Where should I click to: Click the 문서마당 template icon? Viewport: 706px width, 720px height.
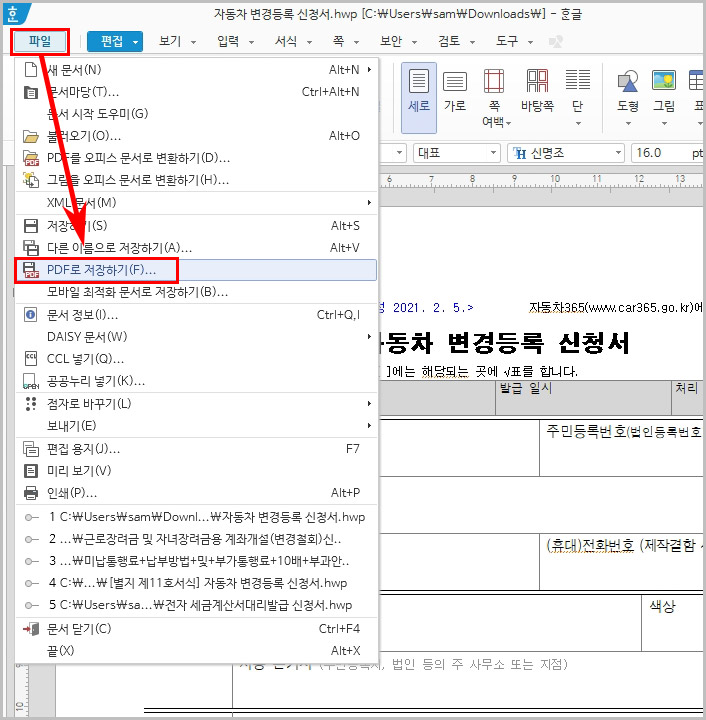click(x=31, y=92)
